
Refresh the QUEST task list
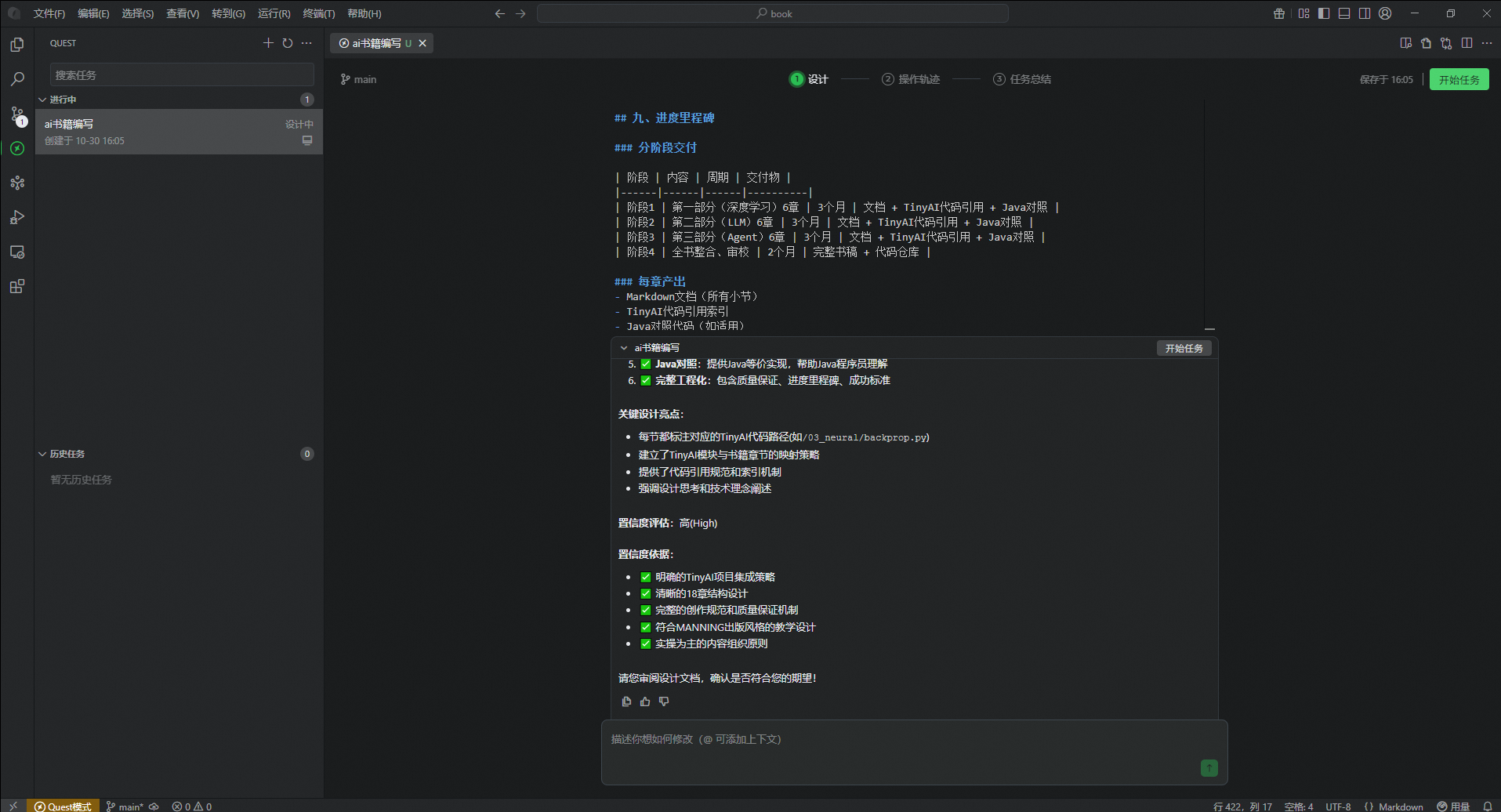287,43
